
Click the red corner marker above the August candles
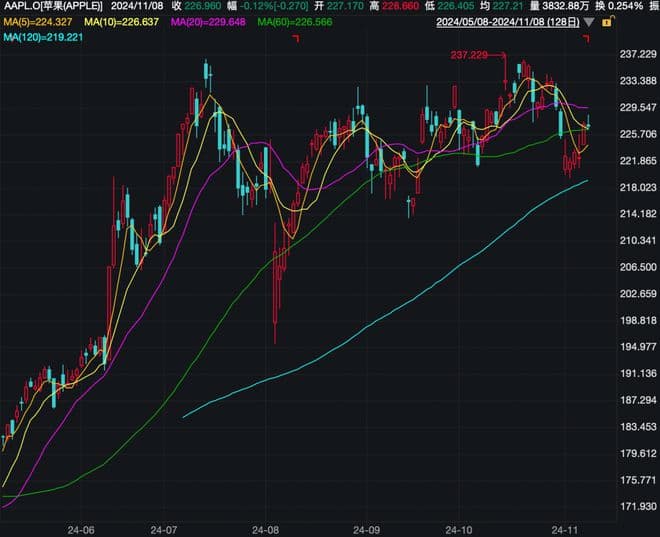point(296,38)
